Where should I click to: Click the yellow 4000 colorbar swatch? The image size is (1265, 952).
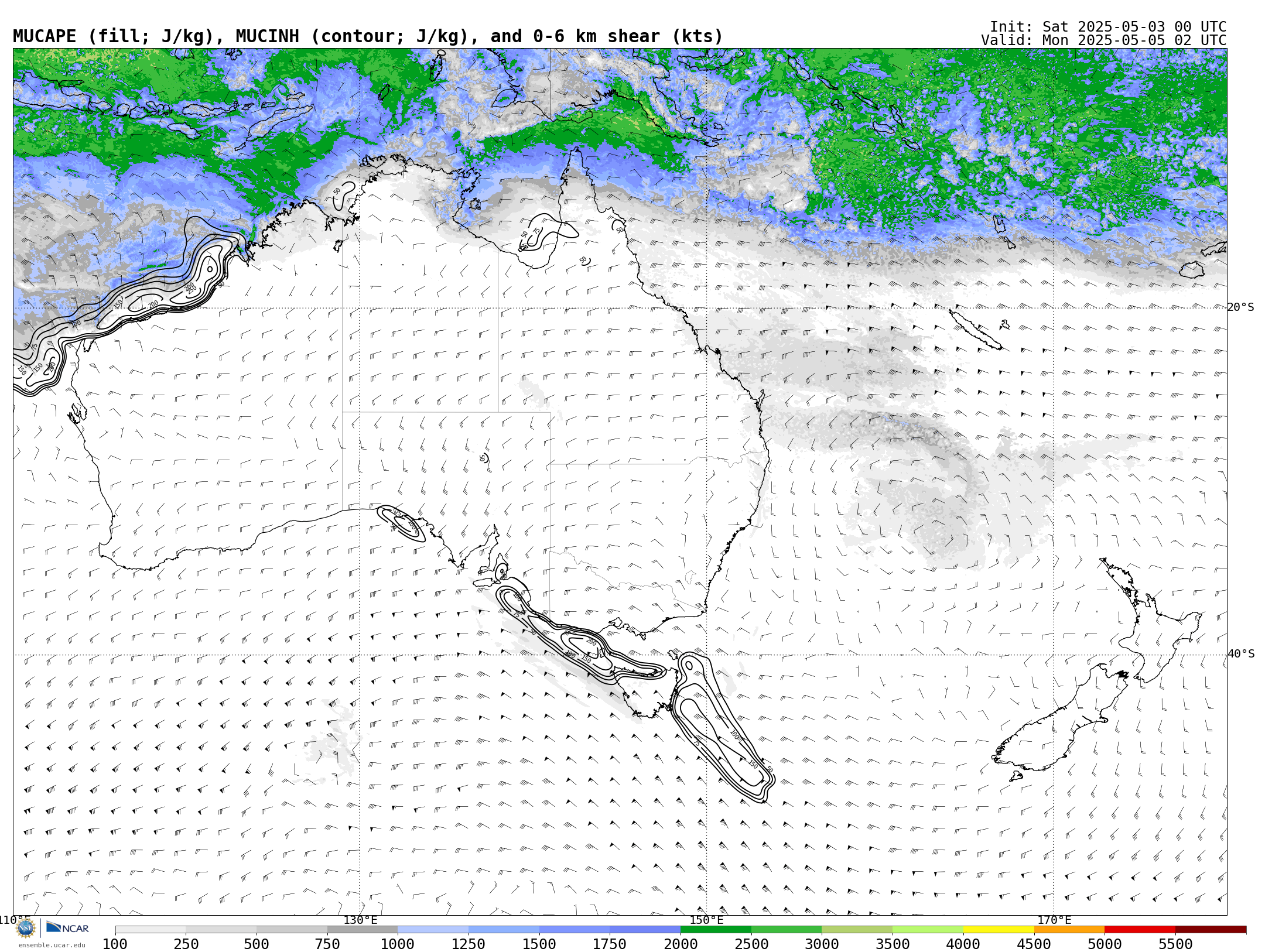pos(999,930)
